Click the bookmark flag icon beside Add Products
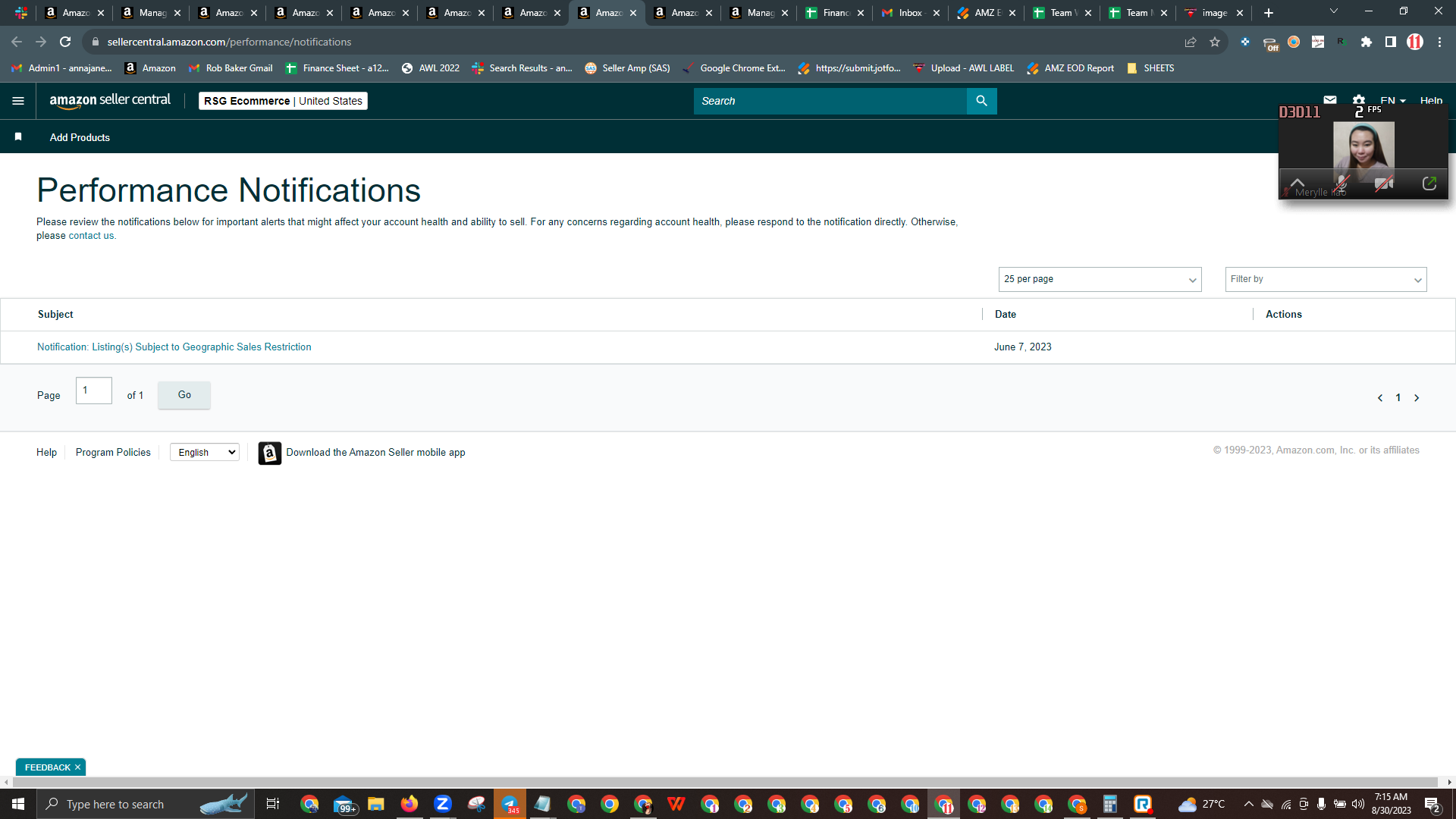This screenshot has height=819, width=1456. click(18, 137)
